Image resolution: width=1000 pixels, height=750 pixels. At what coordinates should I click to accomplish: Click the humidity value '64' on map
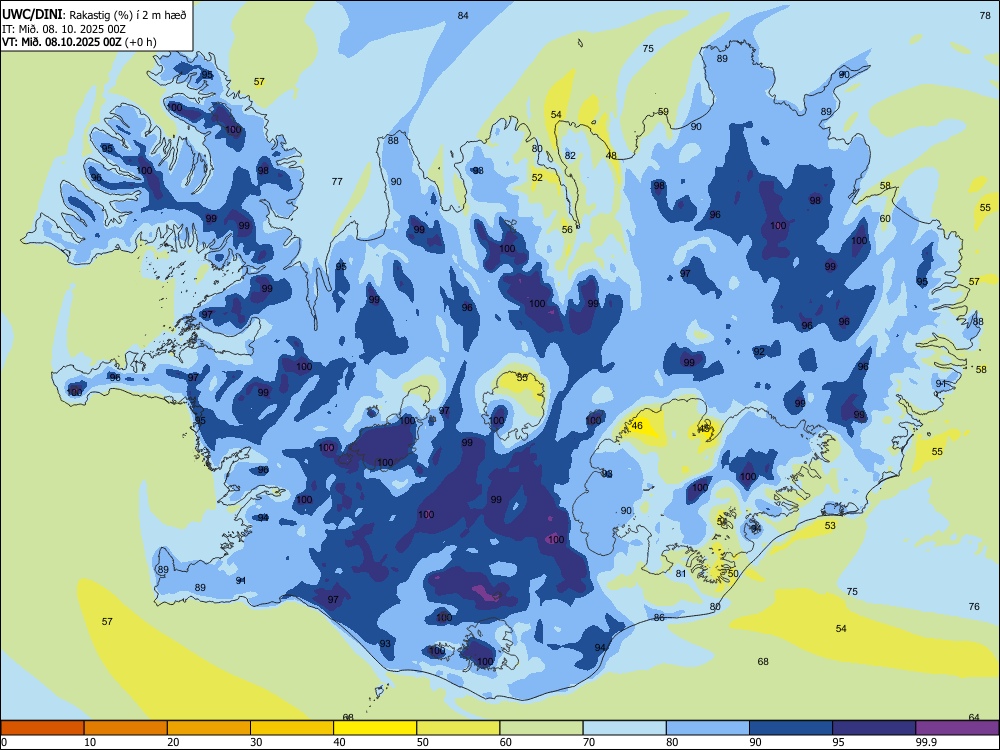(974, 717)
